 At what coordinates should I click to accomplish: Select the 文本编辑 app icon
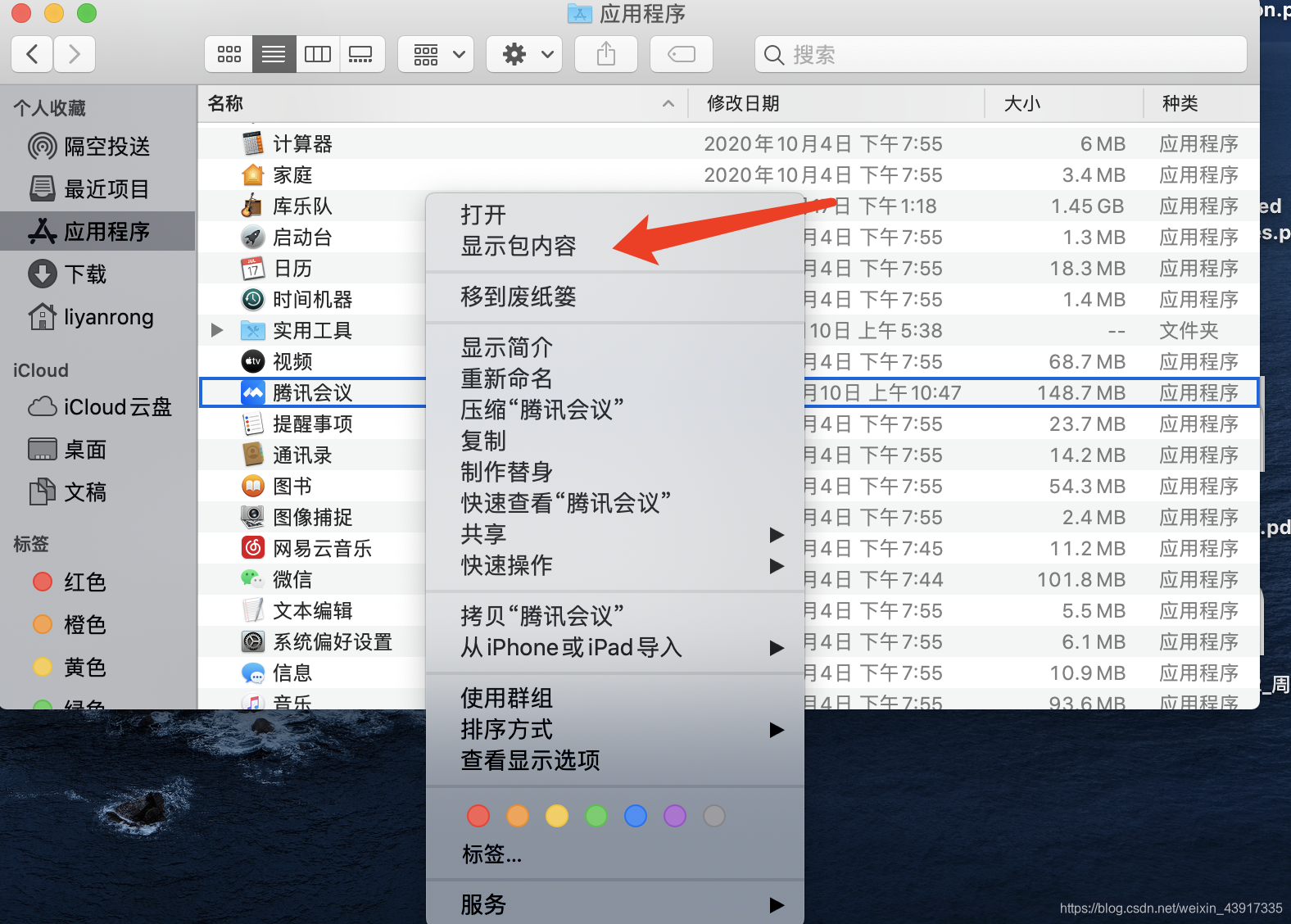(x=253, y=610)
